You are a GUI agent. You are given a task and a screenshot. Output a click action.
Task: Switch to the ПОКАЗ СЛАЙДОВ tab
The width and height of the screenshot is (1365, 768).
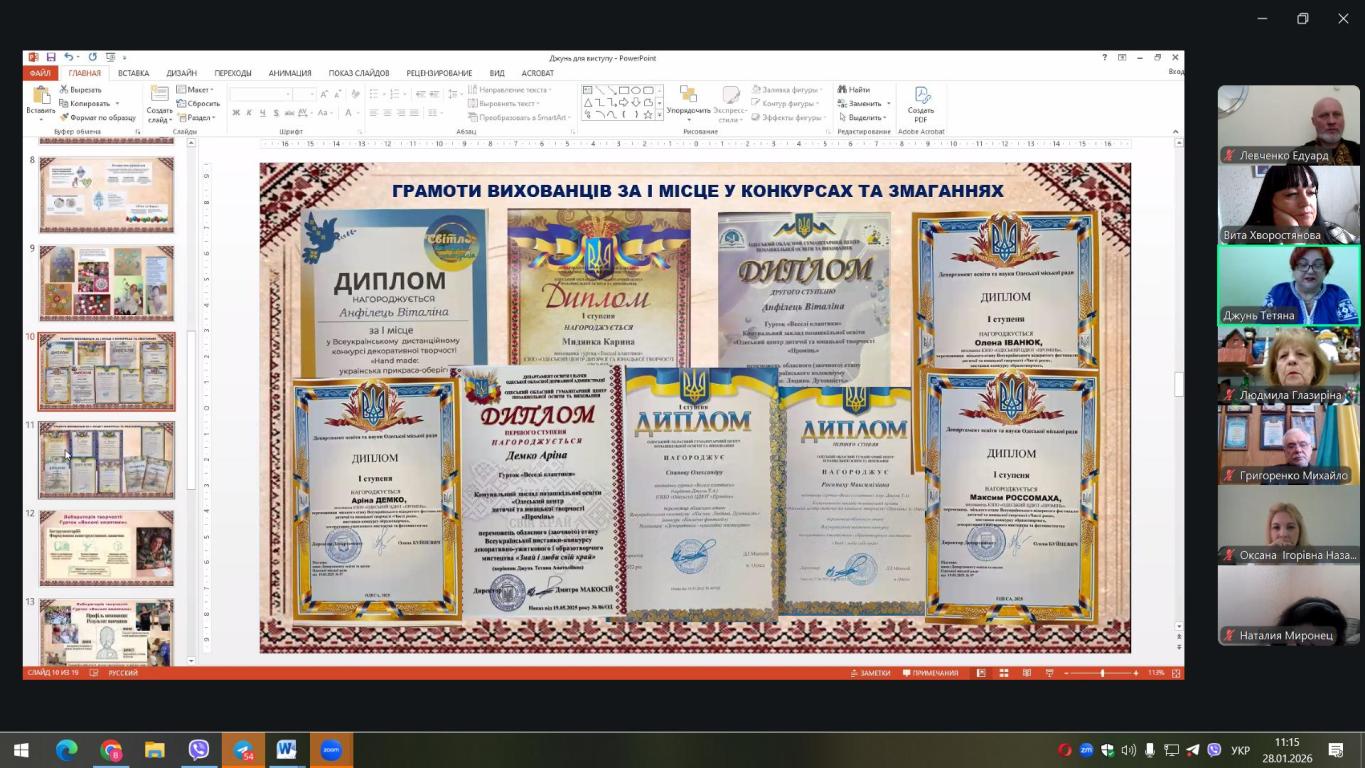point(359,73)
